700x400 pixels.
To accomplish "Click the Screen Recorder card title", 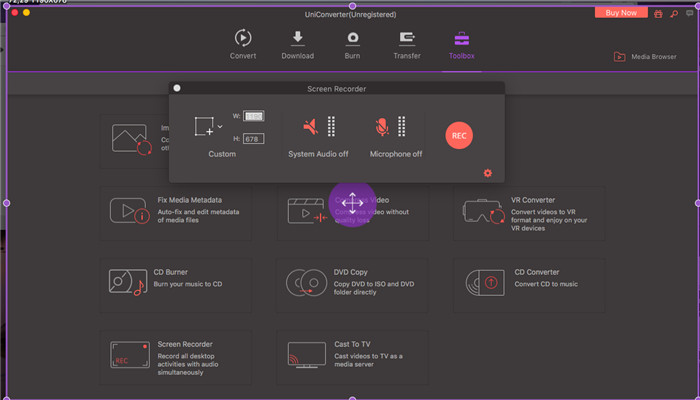I will tap(185, 344).
